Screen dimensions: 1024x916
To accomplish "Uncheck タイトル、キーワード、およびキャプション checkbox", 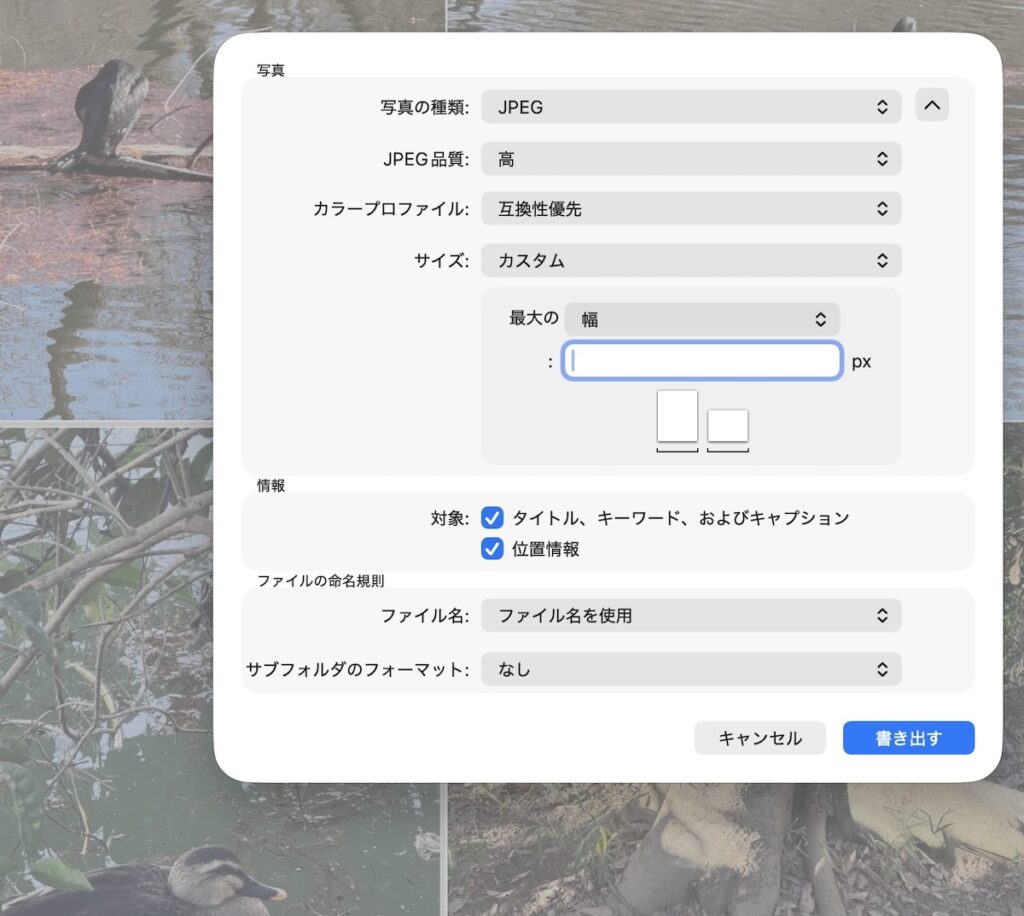I will click(492, 518).
